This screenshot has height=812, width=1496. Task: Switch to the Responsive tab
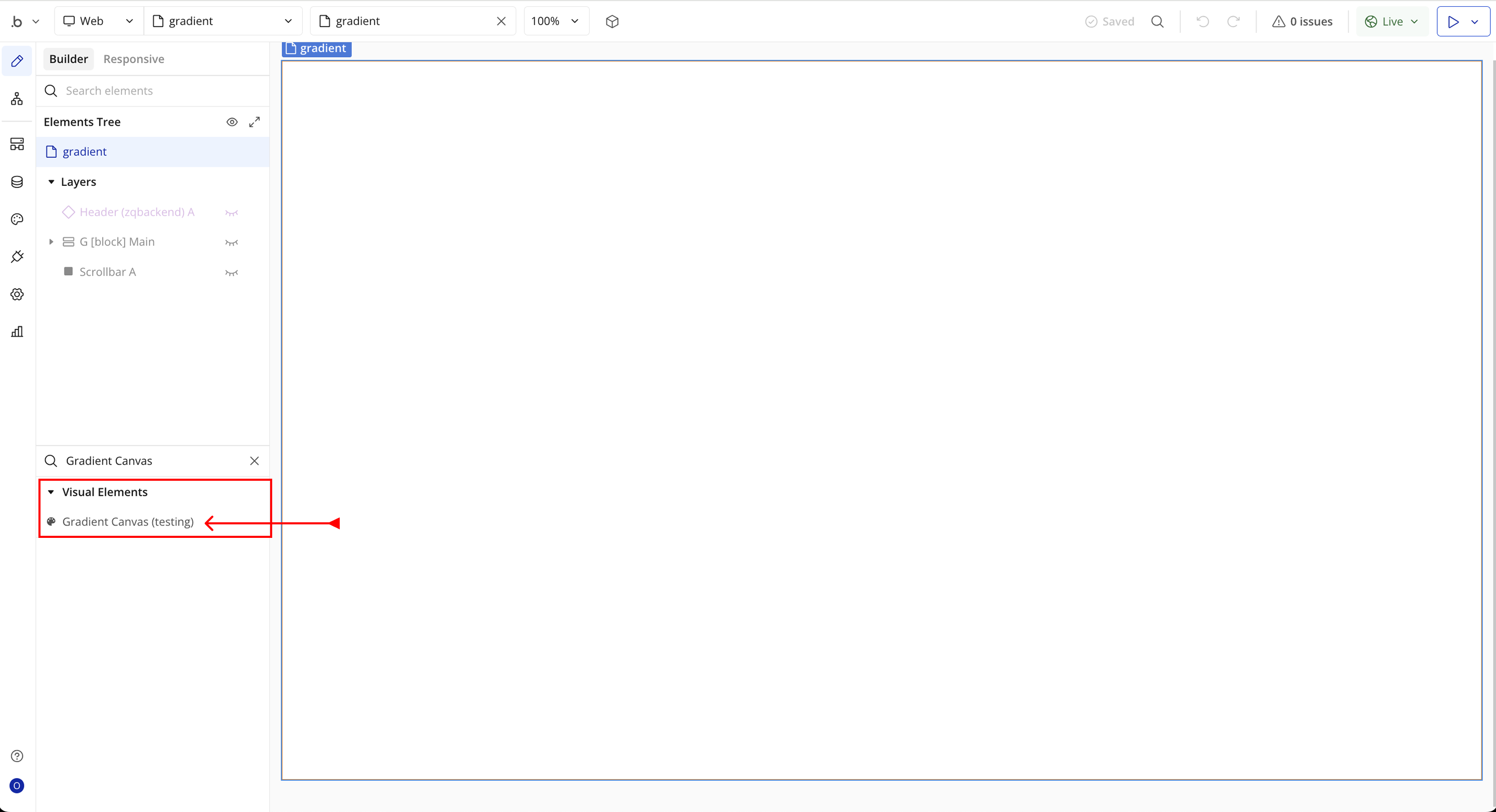[x=133, y=59]
